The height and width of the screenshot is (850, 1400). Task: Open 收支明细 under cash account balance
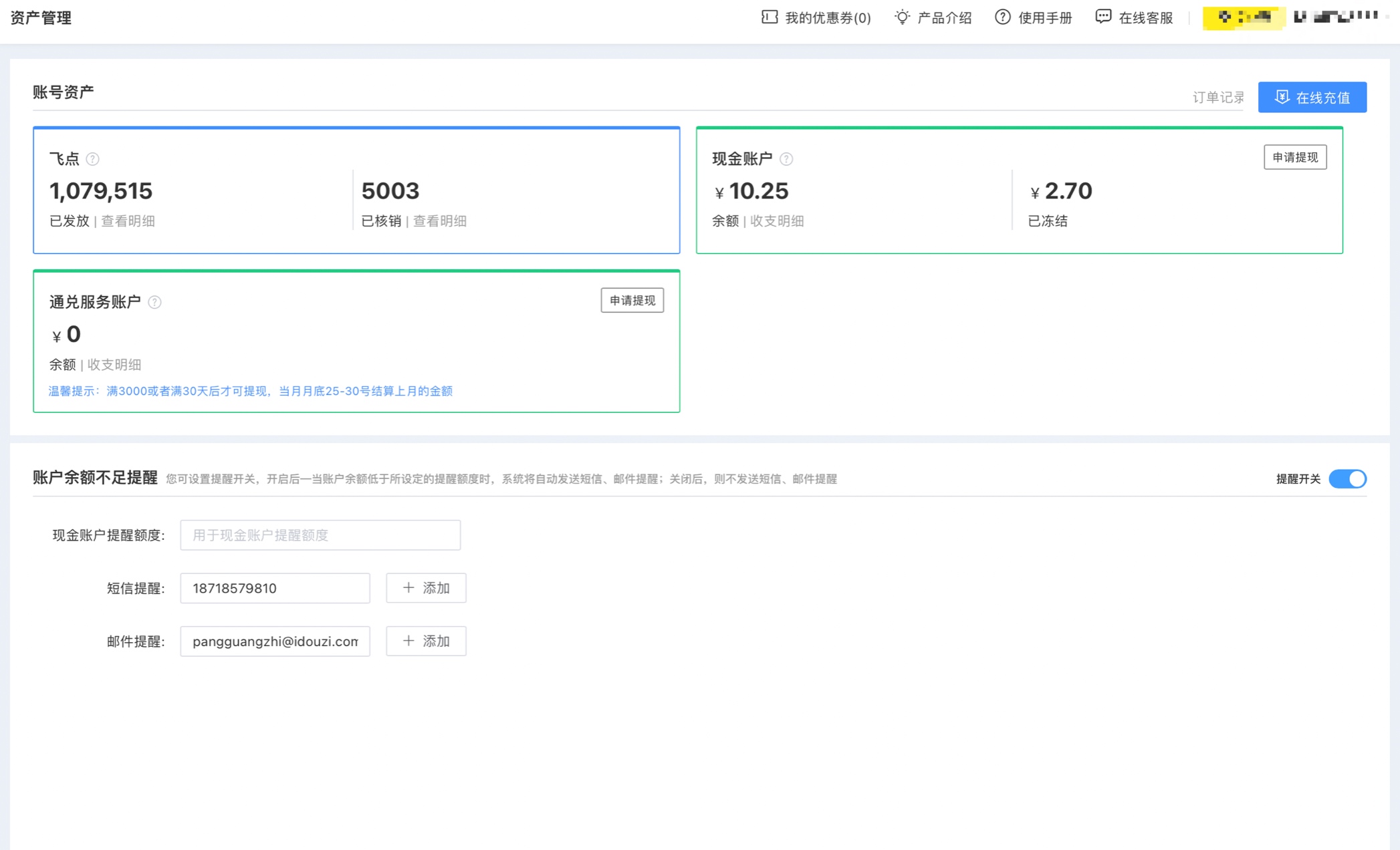(x=777, y=221)
